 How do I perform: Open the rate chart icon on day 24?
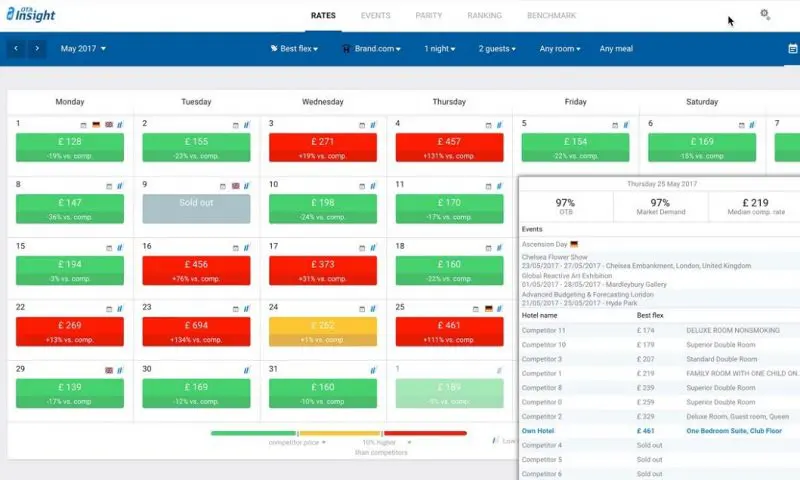(x=373, y=308)
